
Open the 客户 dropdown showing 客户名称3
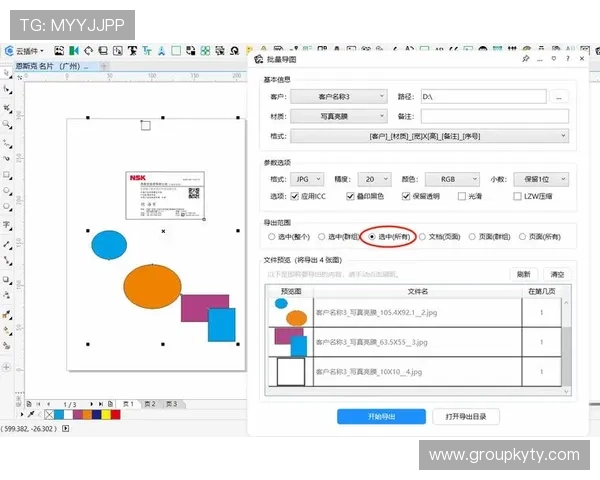pos(339,96)
